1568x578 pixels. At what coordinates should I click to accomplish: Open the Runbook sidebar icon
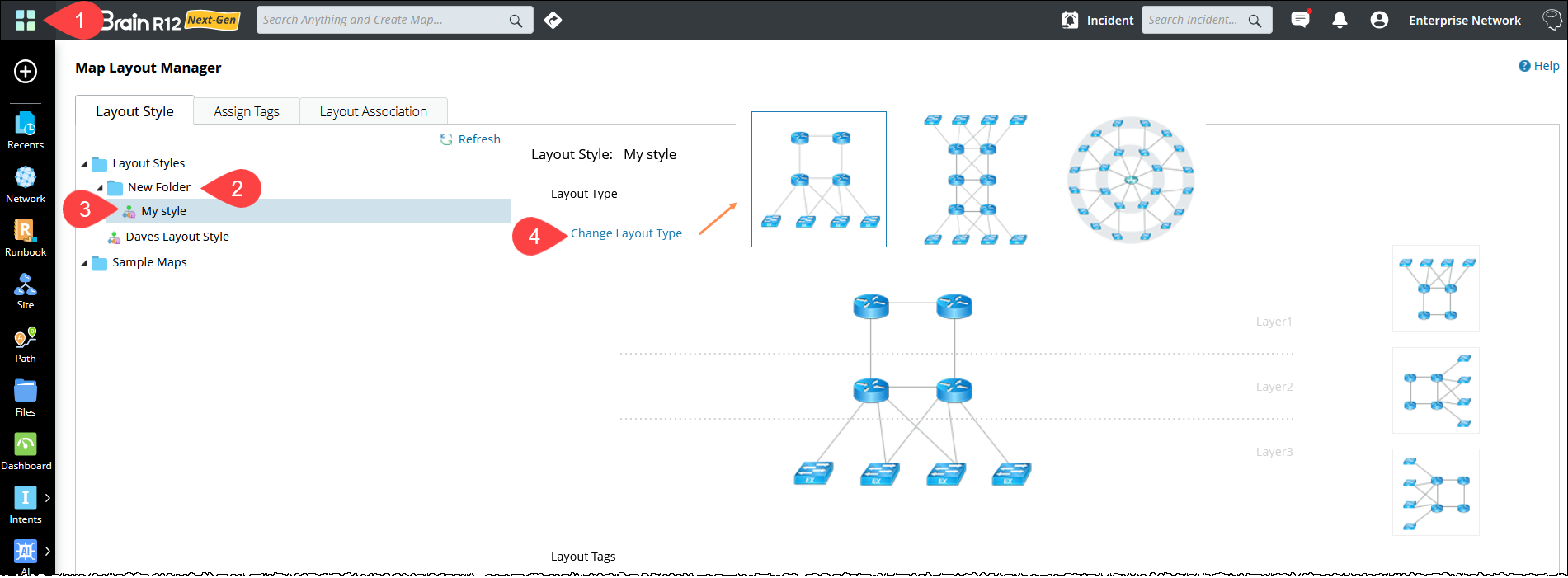pos(26,237)
